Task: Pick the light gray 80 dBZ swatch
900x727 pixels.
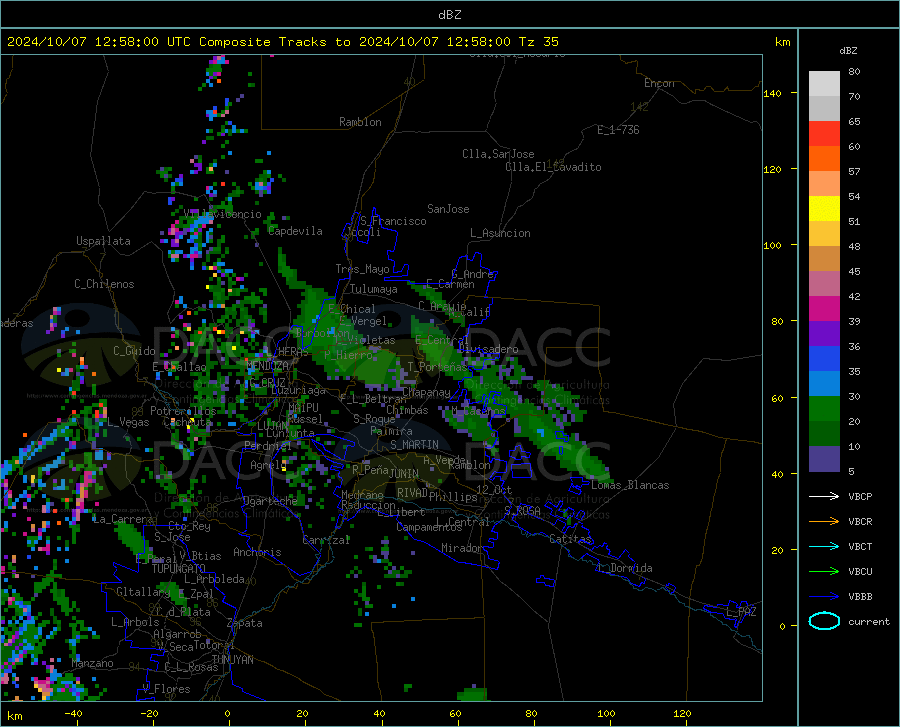Action: click(x=824, y=84)
